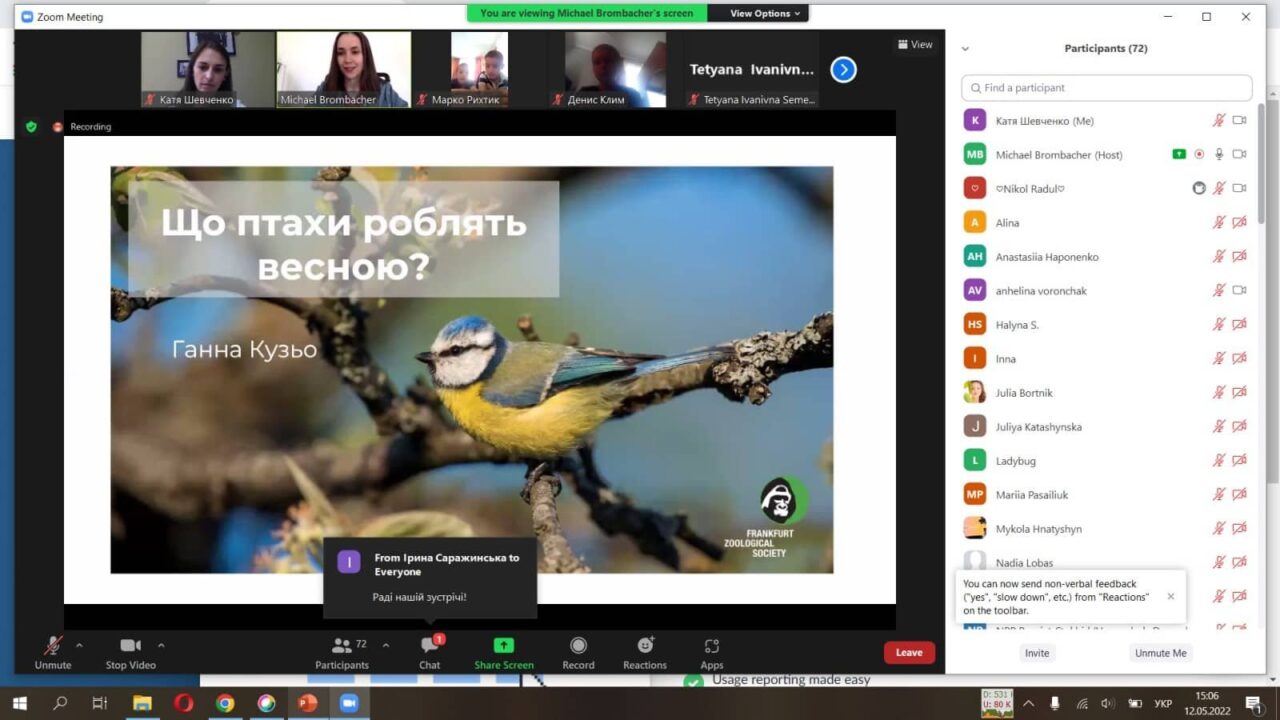The width and height of the screenshot is (1280, 720).
Task: Open PowerPoint from the Windows taskbar
Action: (x=307, y=703)
